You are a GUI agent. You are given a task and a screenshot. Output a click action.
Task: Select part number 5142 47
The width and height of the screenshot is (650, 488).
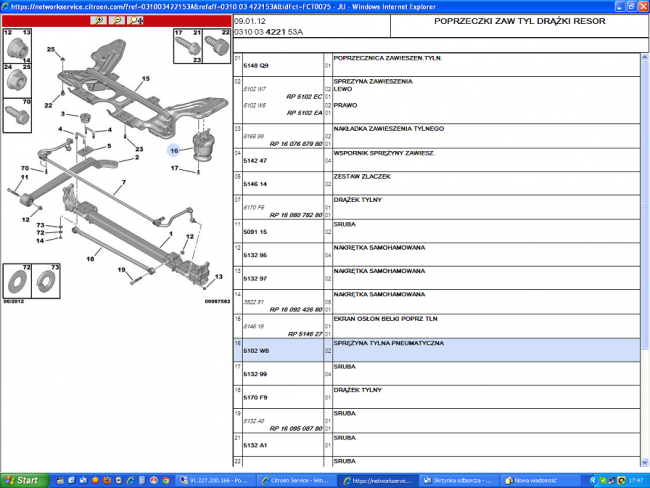click(255, 160)
